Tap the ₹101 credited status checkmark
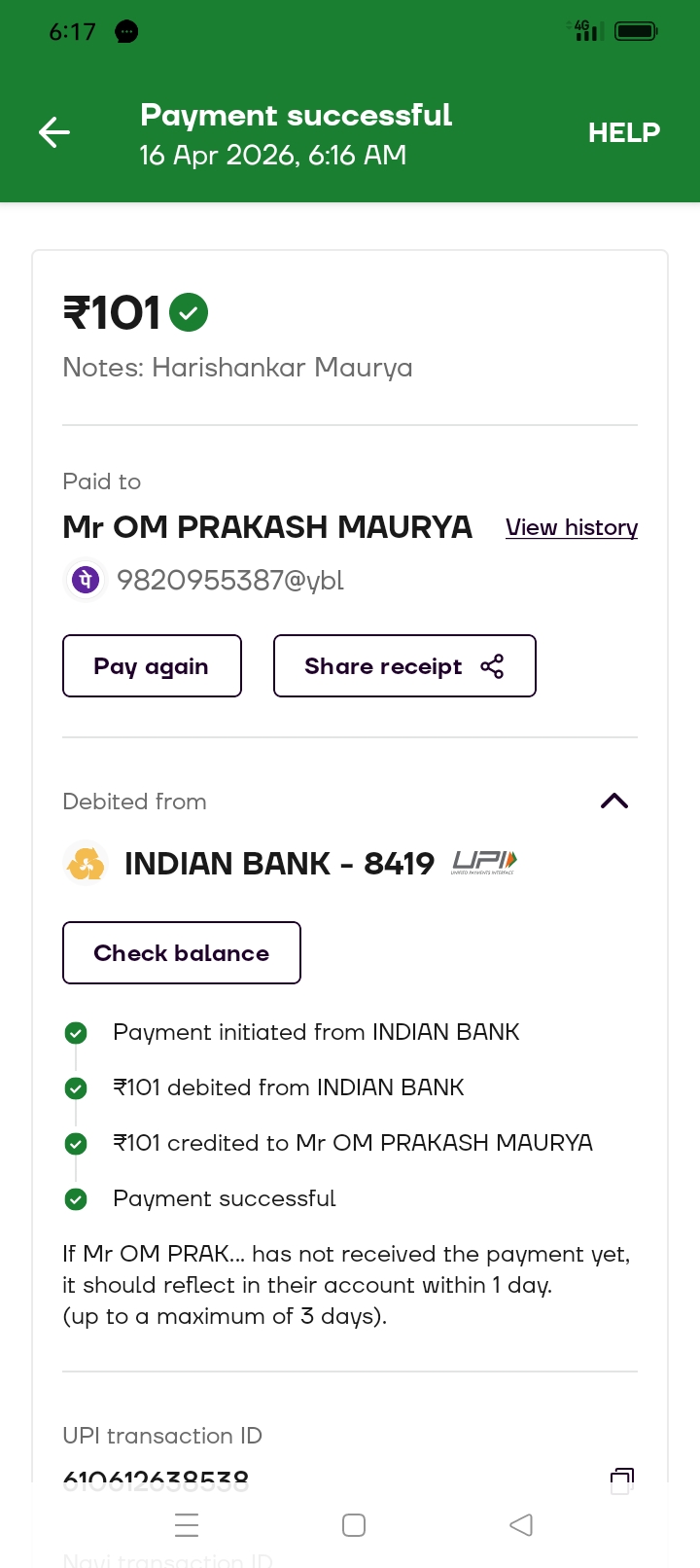Viewport: 700px width, 1568px height. 76,1144
